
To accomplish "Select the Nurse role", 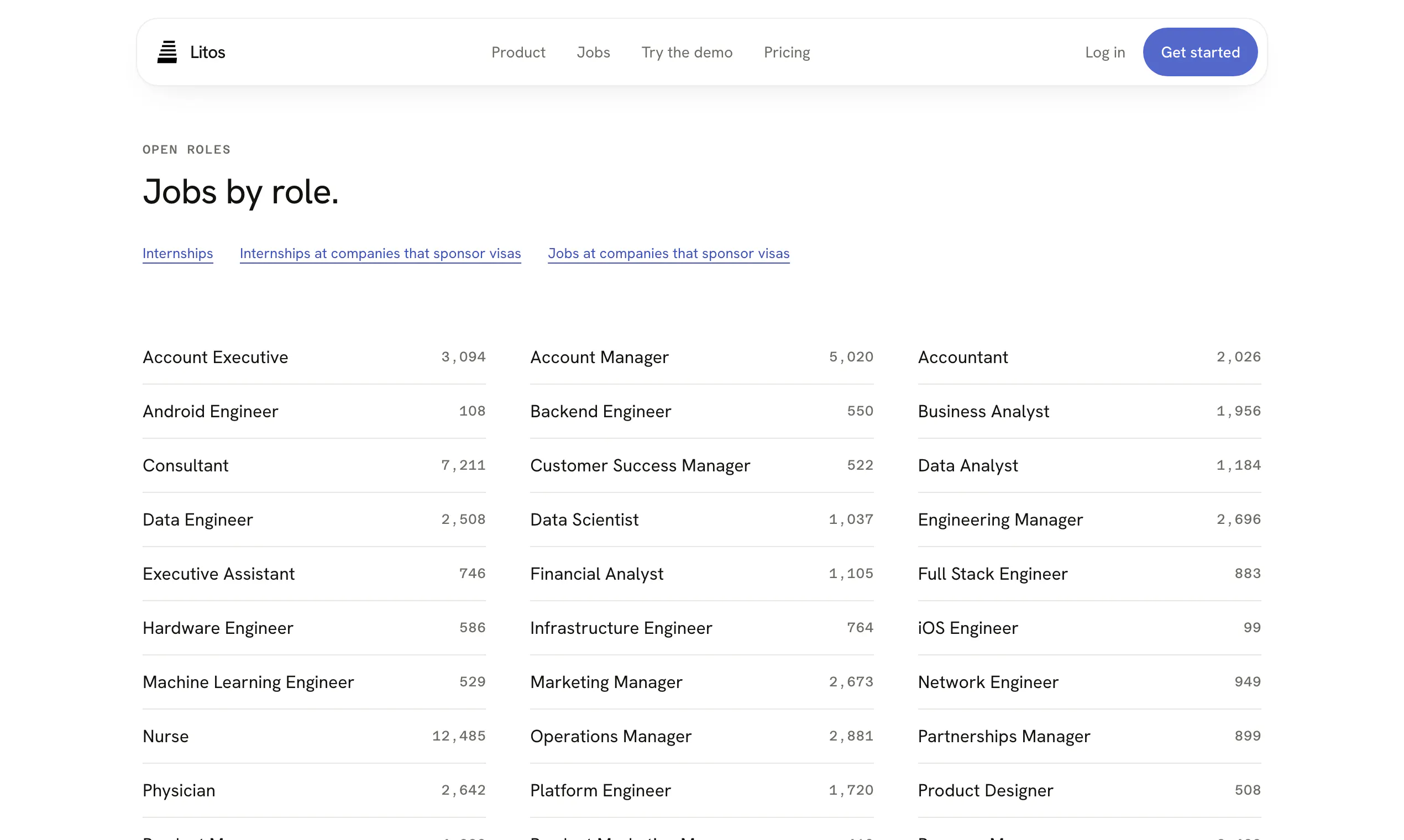I will [x=314, y=737].
